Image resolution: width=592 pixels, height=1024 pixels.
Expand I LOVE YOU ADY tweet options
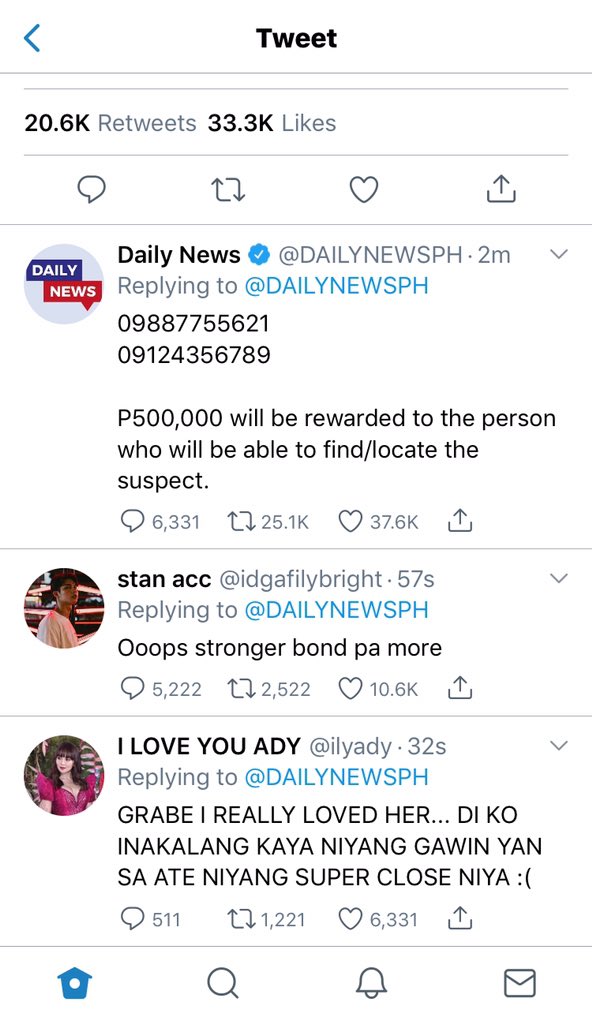pyautogui.click(x=559, y=745)
